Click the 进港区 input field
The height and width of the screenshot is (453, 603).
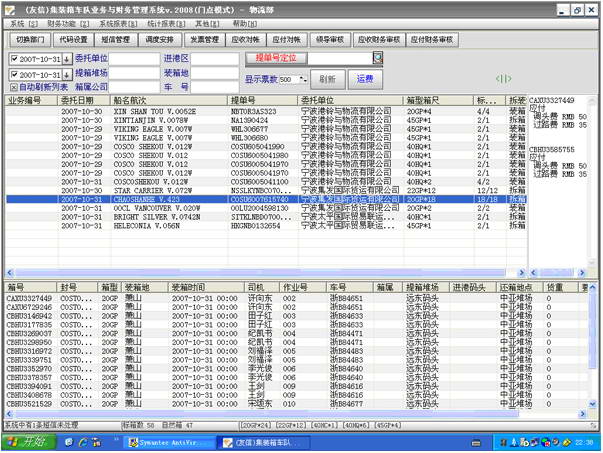(215, 59)
